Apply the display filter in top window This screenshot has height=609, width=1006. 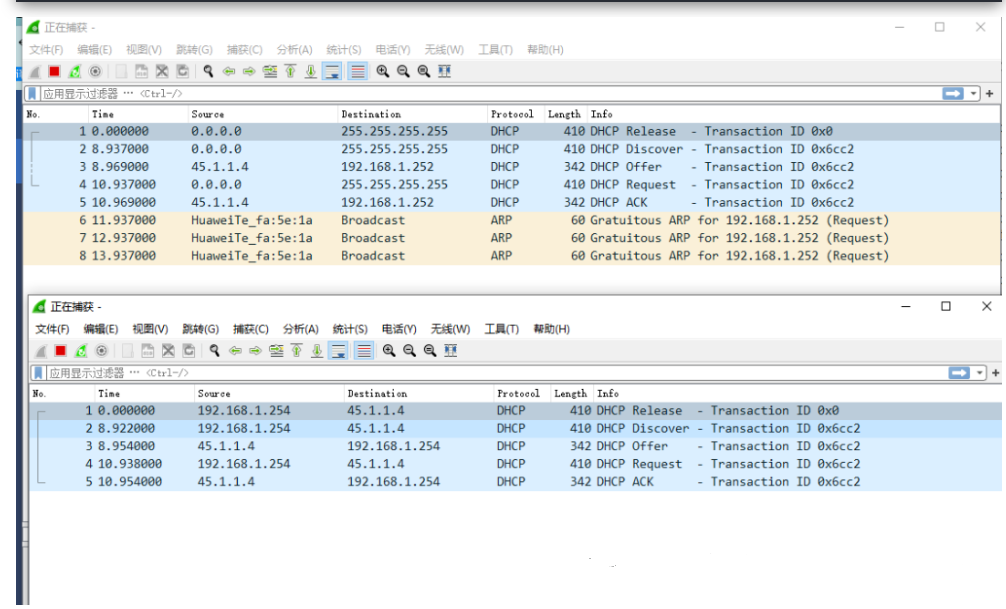point(953,94)
